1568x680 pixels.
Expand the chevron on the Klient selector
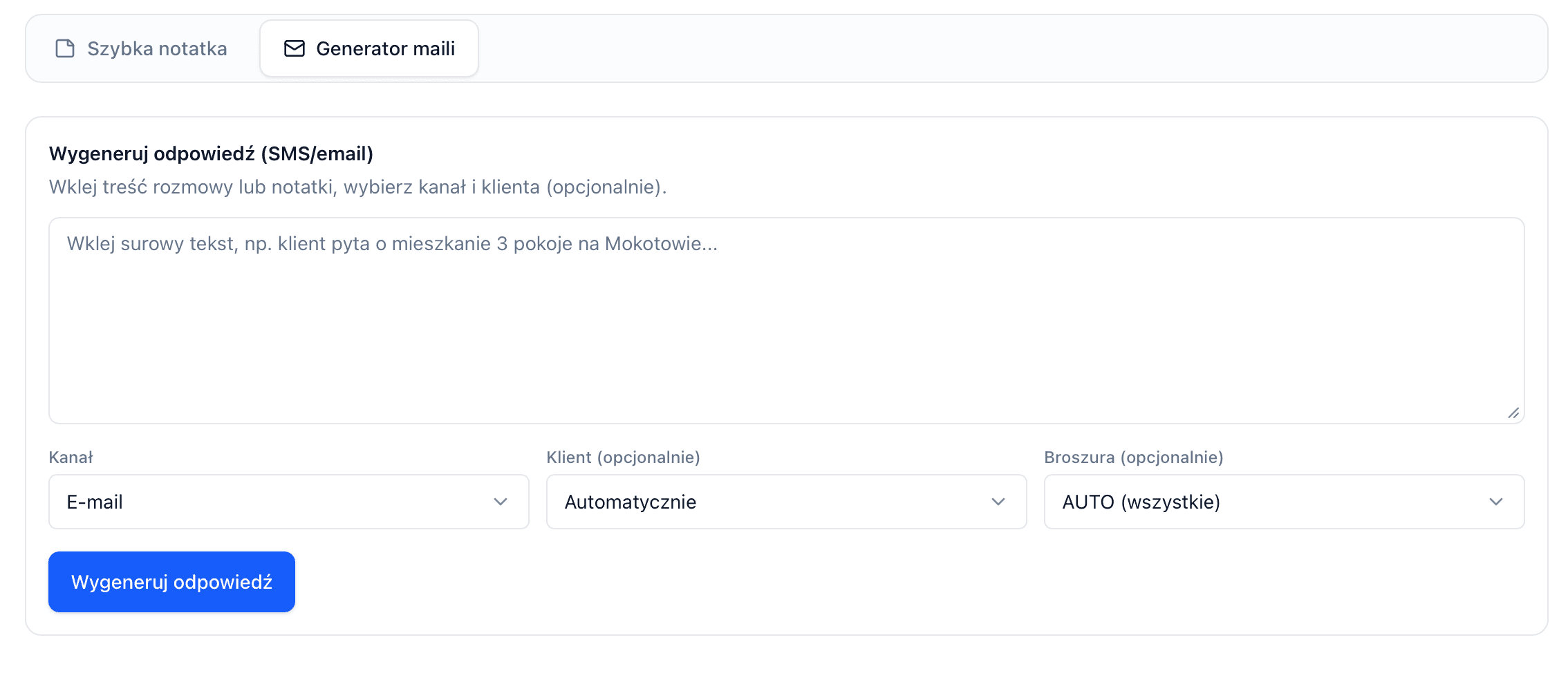coord(998,502)
